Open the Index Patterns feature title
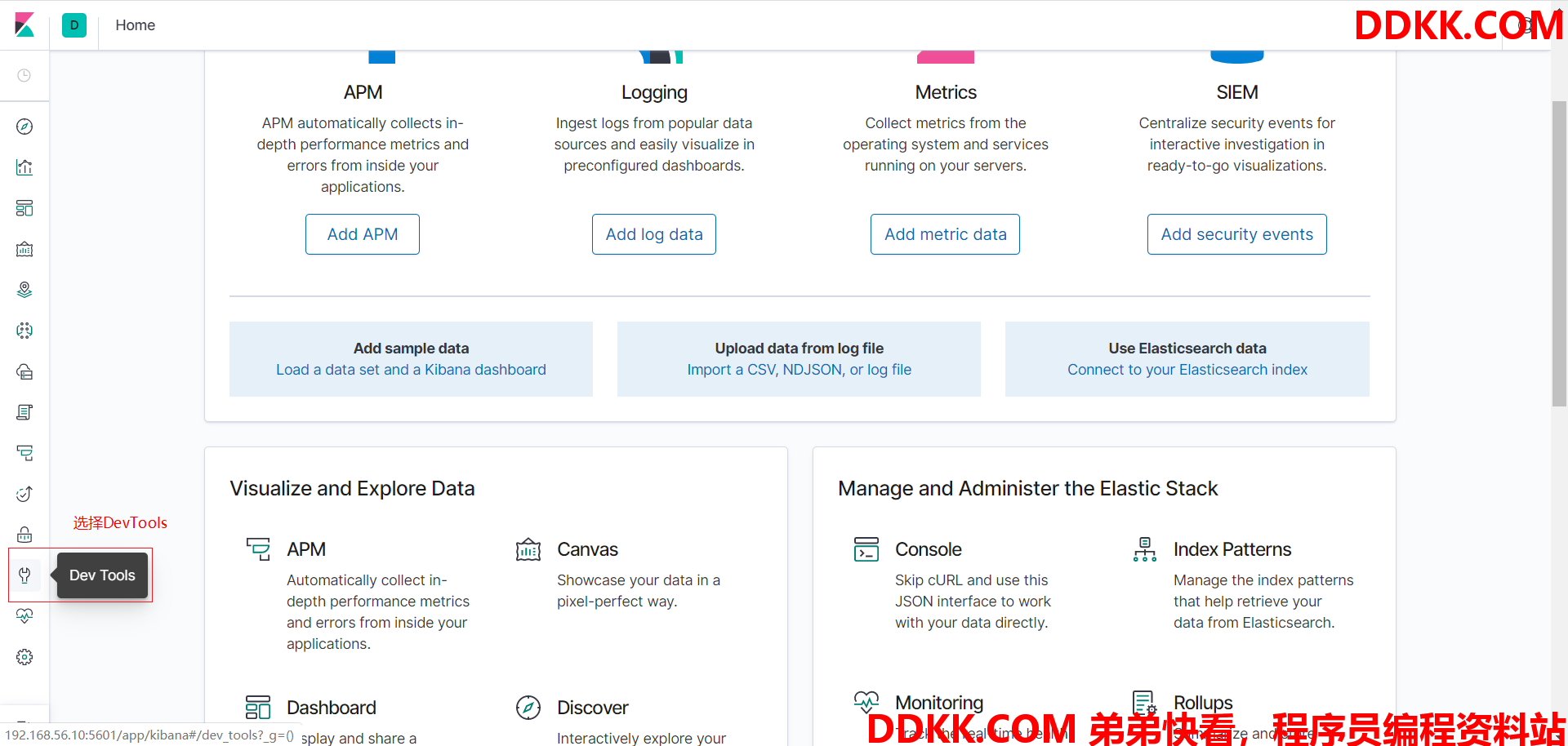Viewport: 1568px width, 746px height. (1232, 549)
